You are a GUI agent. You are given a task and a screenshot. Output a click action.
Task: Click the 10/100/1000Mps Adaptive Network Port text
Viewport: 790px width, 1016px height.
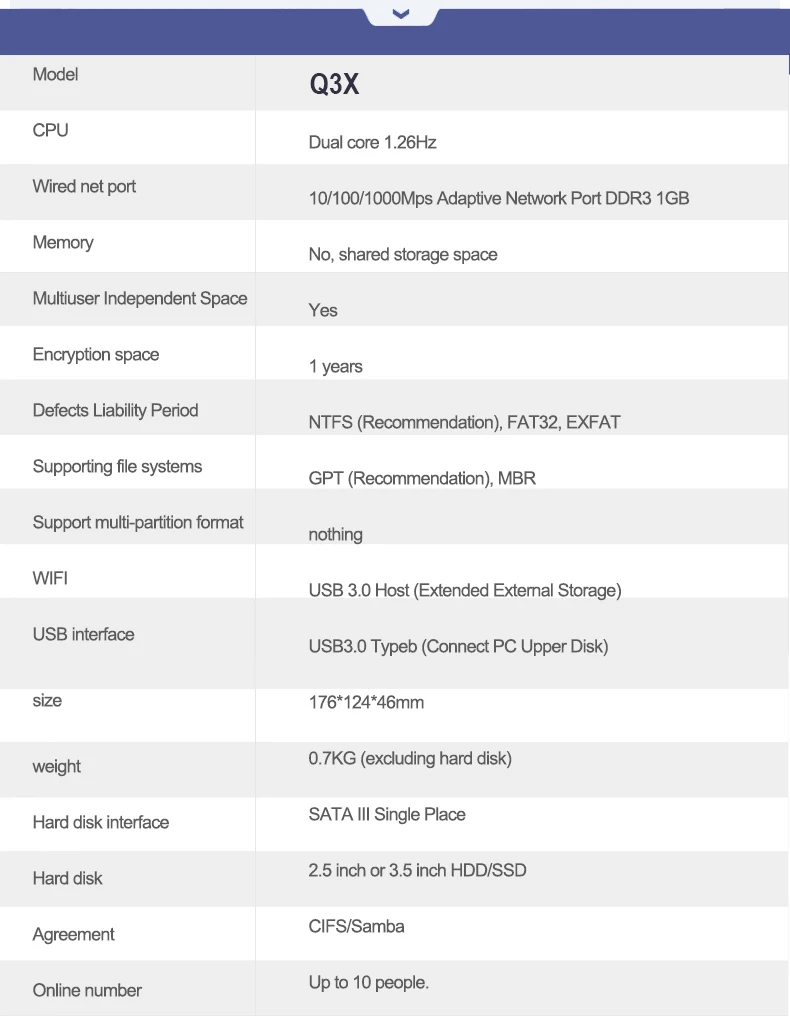pos(498,199)
